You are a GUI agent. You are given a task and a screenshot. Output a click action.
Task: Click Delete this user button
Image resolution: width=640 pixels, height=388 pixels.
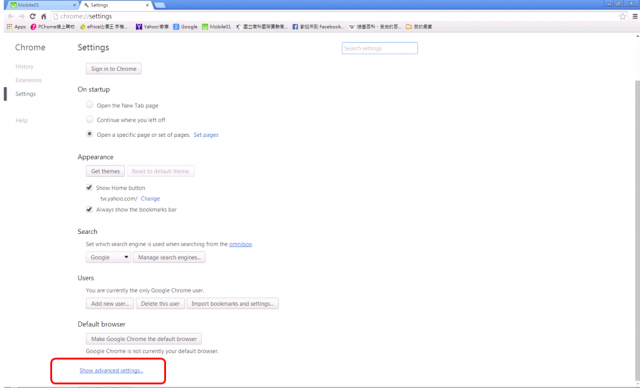coord(160,304)
